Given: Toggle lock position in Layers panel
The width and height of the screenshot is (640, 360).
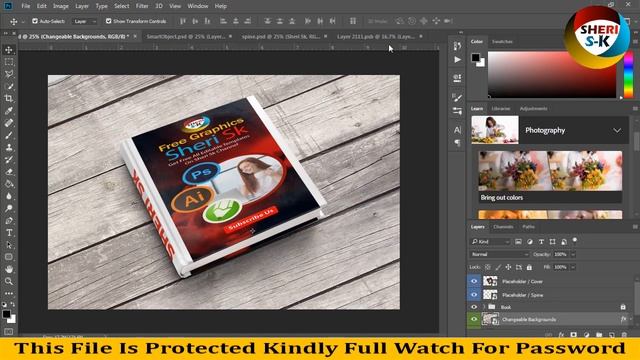Looking at the screenshot, I should point(508,267).
